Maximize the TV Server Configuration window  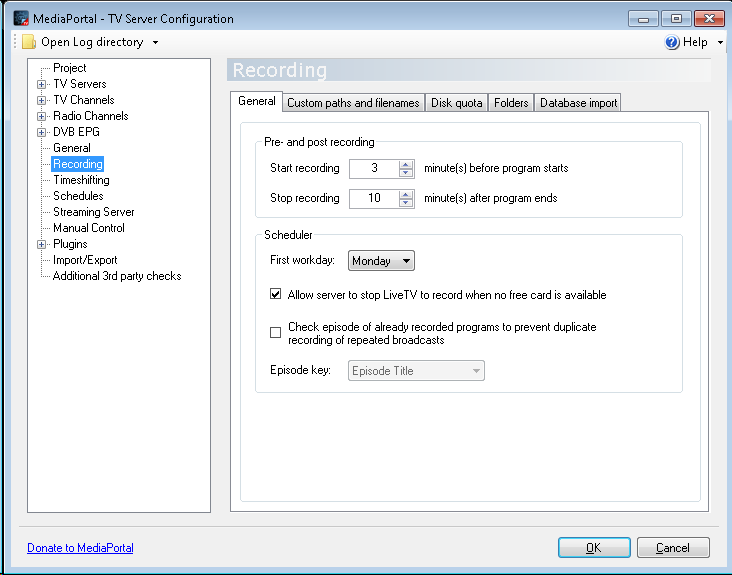pyautogui.click(x=676, y=19)
